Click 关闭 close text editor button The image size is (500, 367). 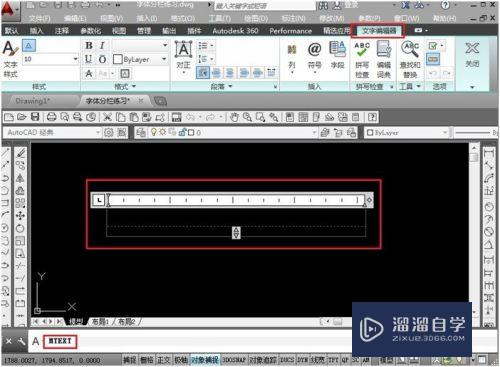pyautogui.click(x=472, y=54)
